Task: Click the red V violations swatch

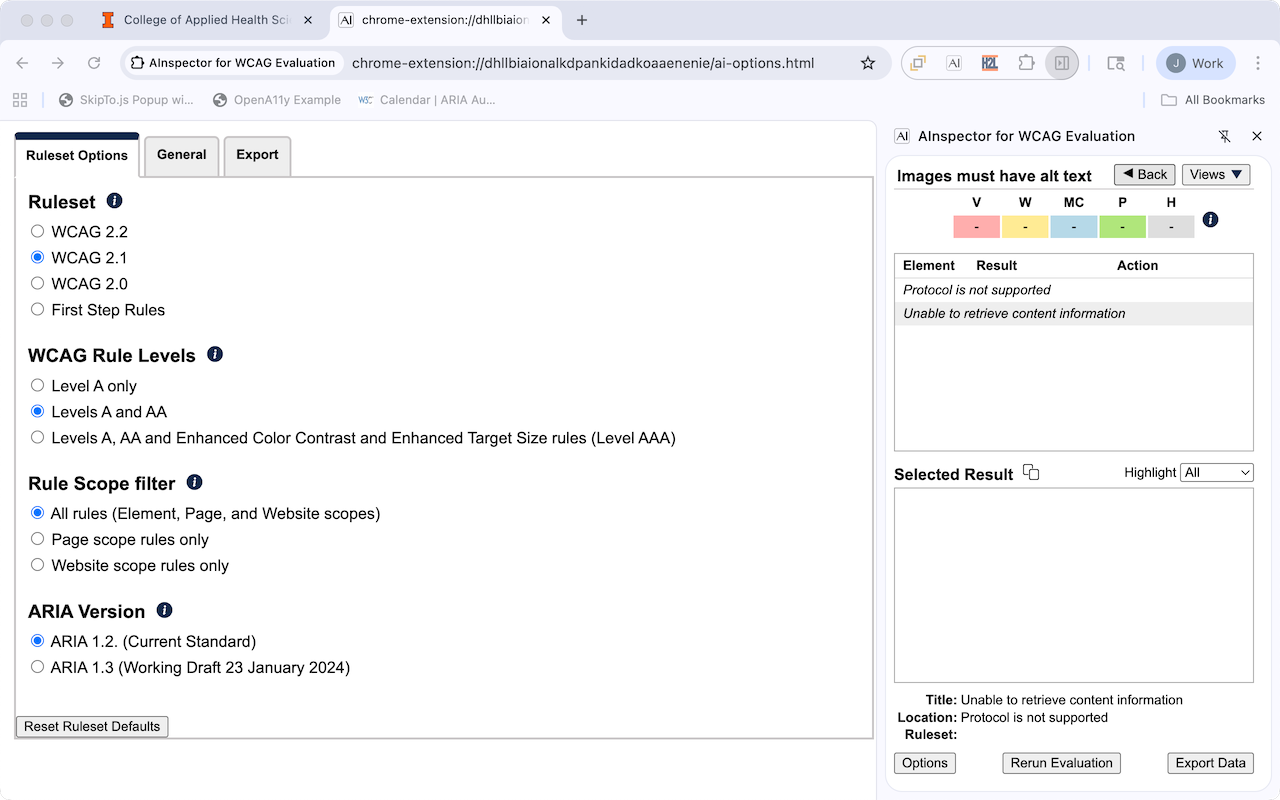Action: (976, 227)
